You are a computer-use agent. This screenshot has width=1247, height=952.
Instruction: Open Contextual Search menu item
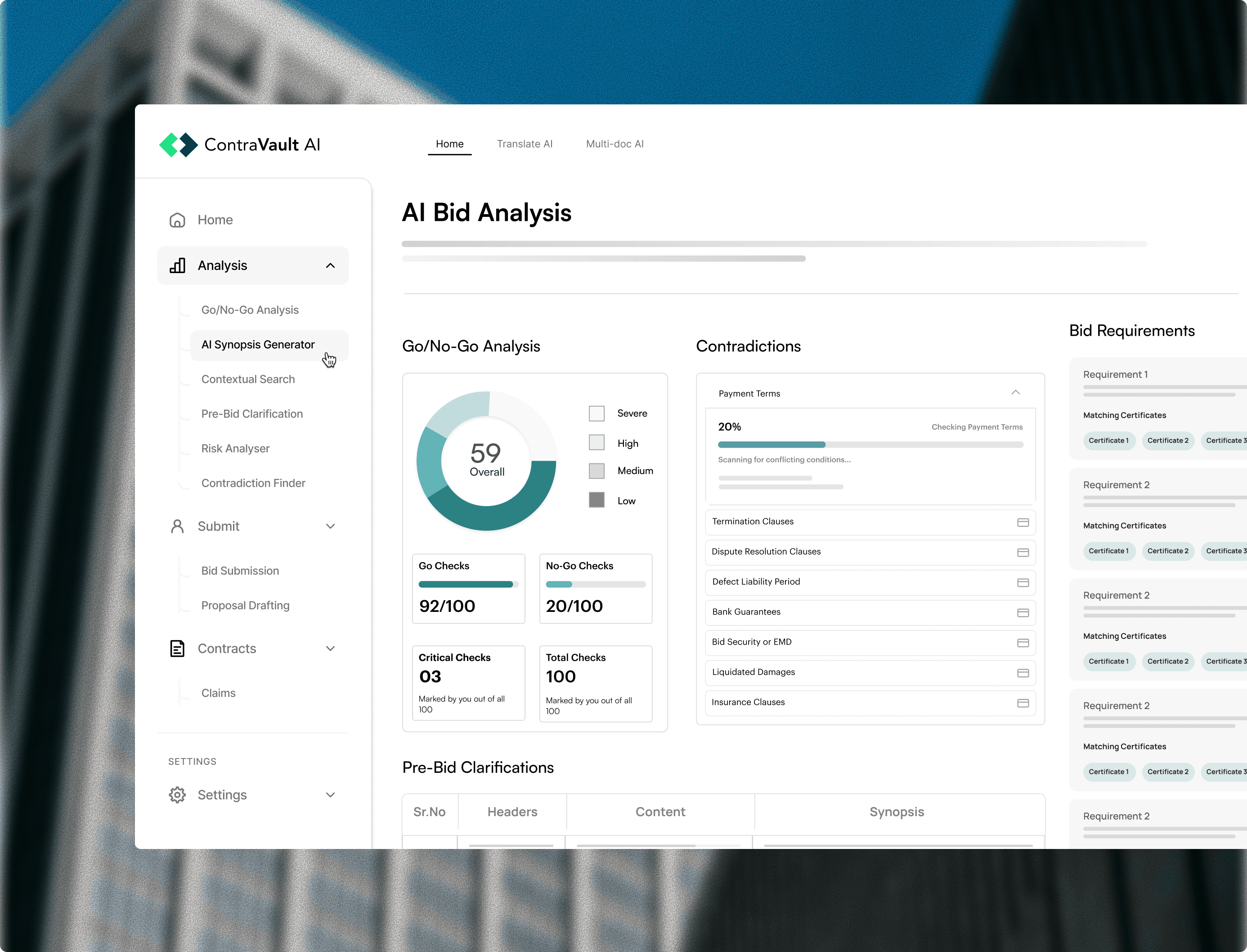point(248,379)
